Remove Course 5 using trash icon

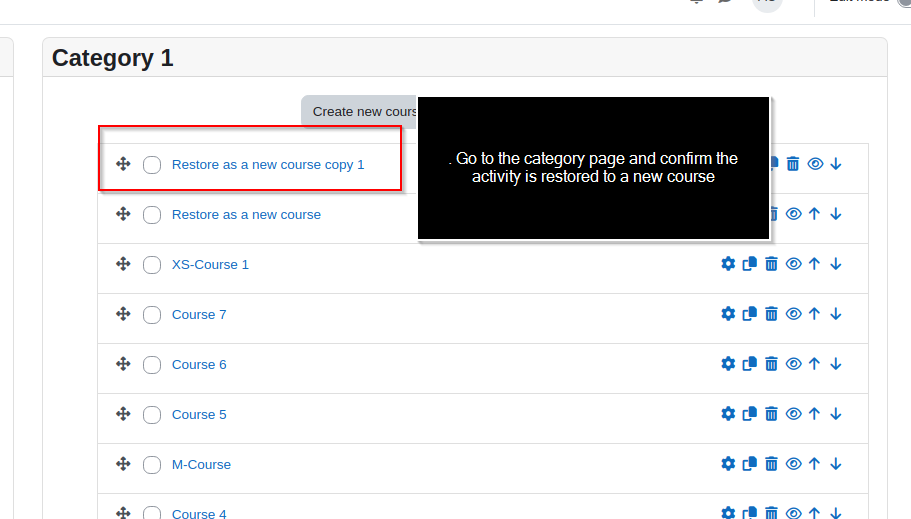coord(771,414)
